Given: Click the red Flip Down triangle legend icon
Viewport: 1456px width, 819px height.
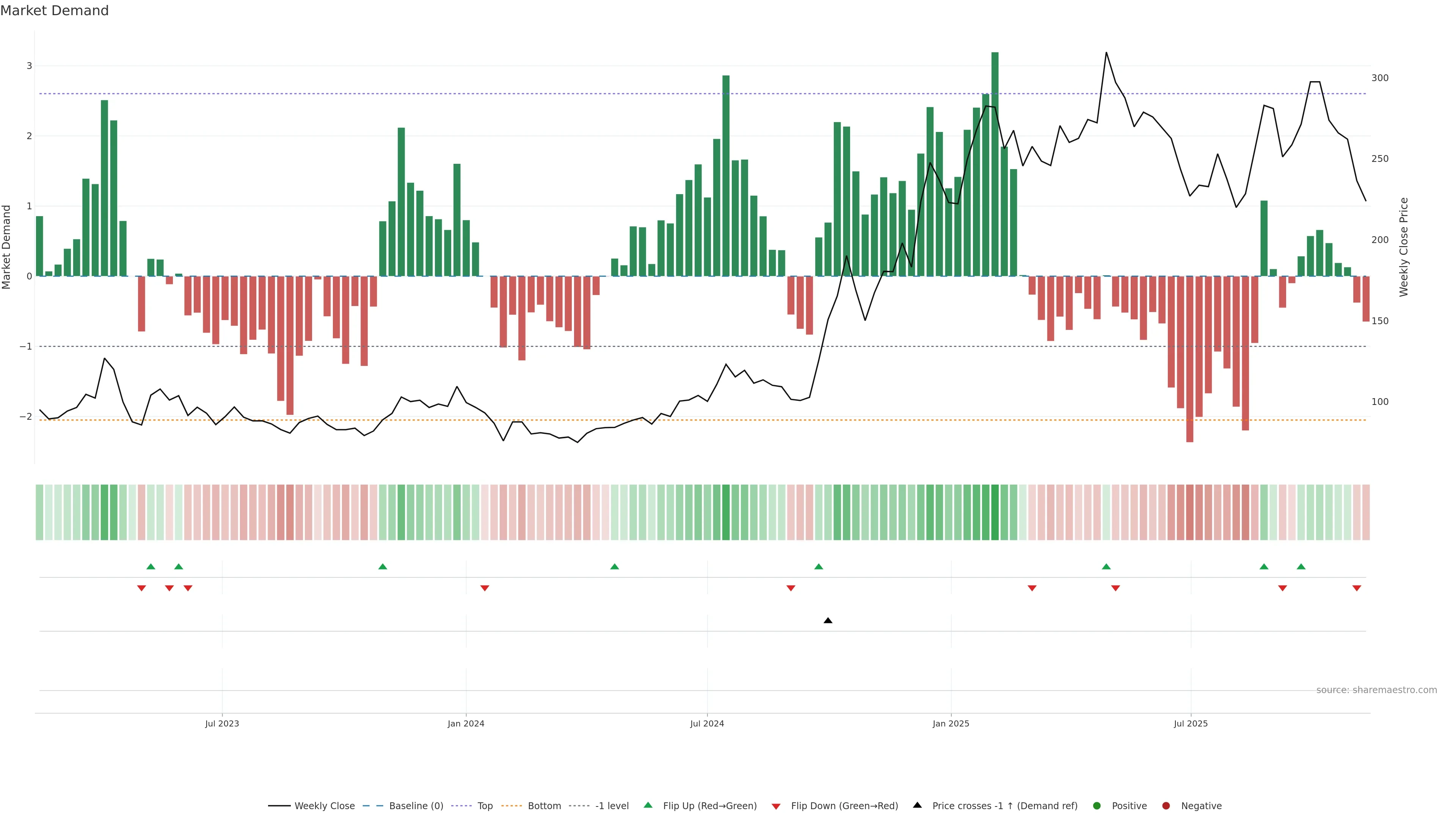Looking at the screenshot, I should pos(776,806).
